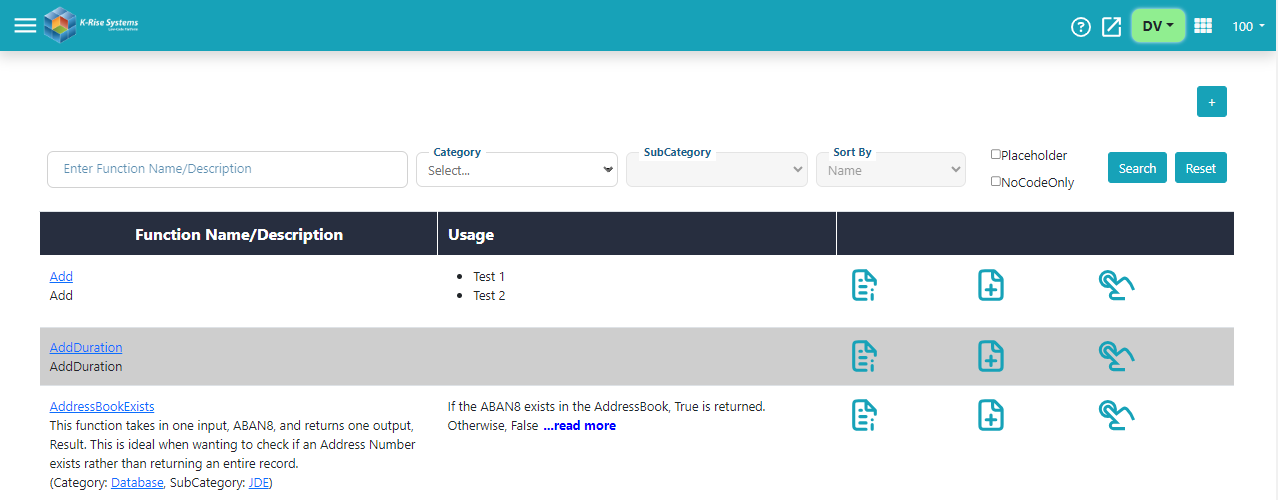This screenshot has height=500, width=1278.
Task: Click the add document icon for AddDuration
Action: [990, 356]
